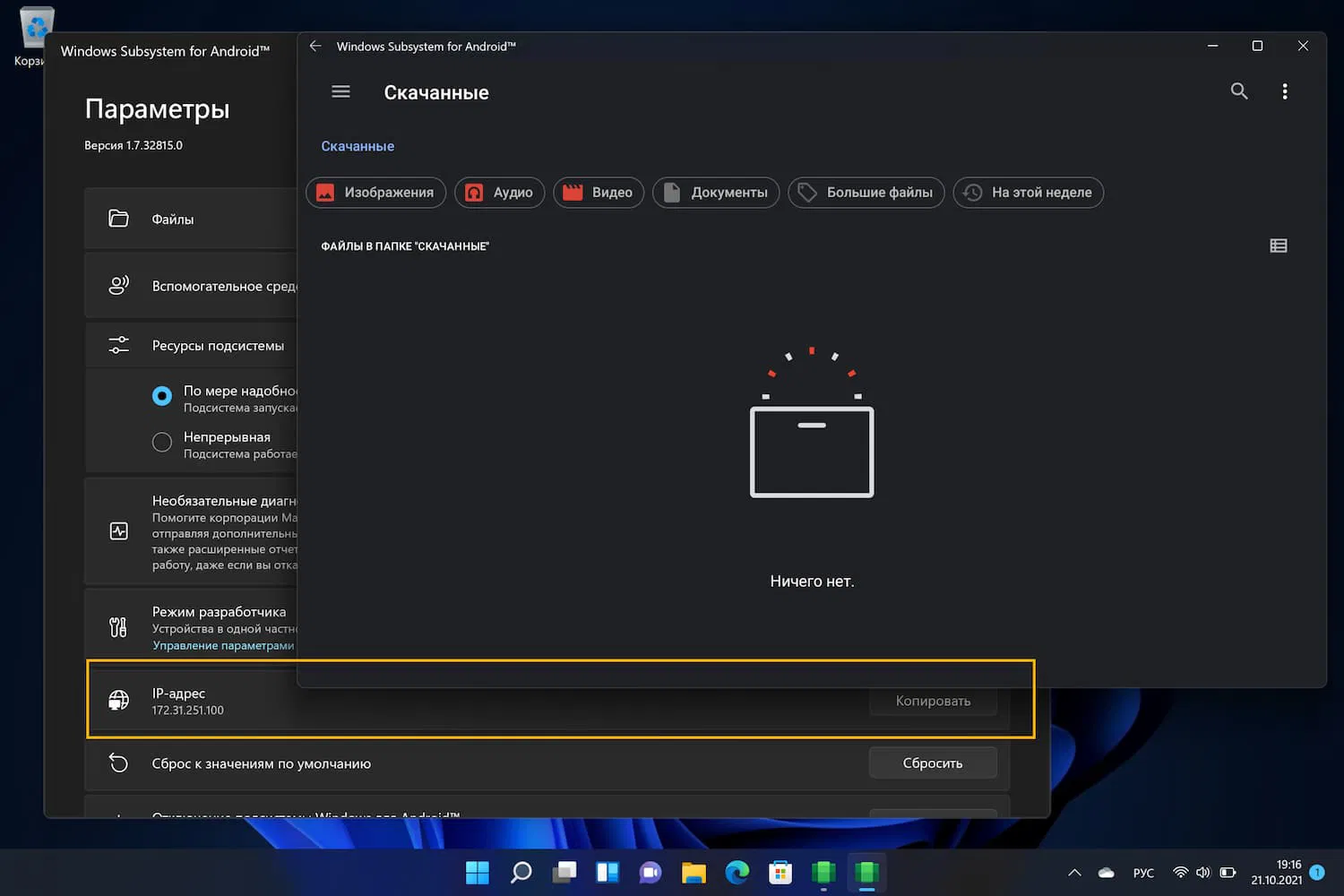Open Файлы in the Параметры window
This screenshot has height=896, width=1344.
click(191, 219)
